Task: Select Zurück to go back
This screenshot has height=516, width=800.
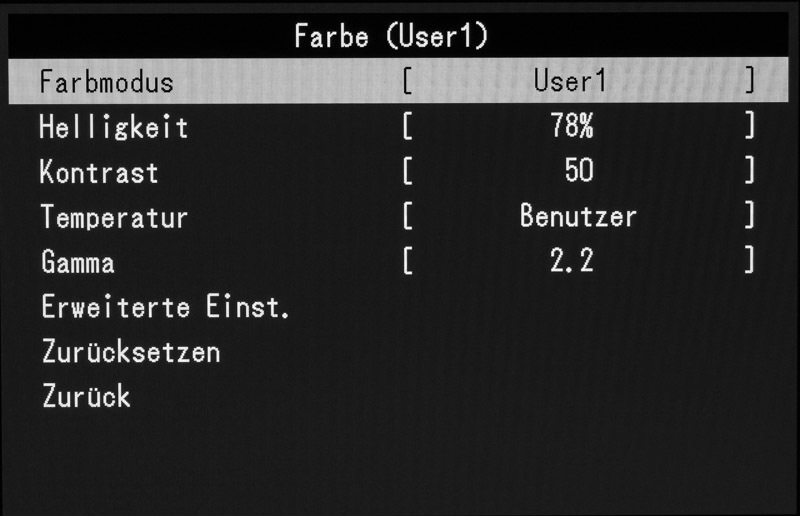Action: (x=398, y=396)
